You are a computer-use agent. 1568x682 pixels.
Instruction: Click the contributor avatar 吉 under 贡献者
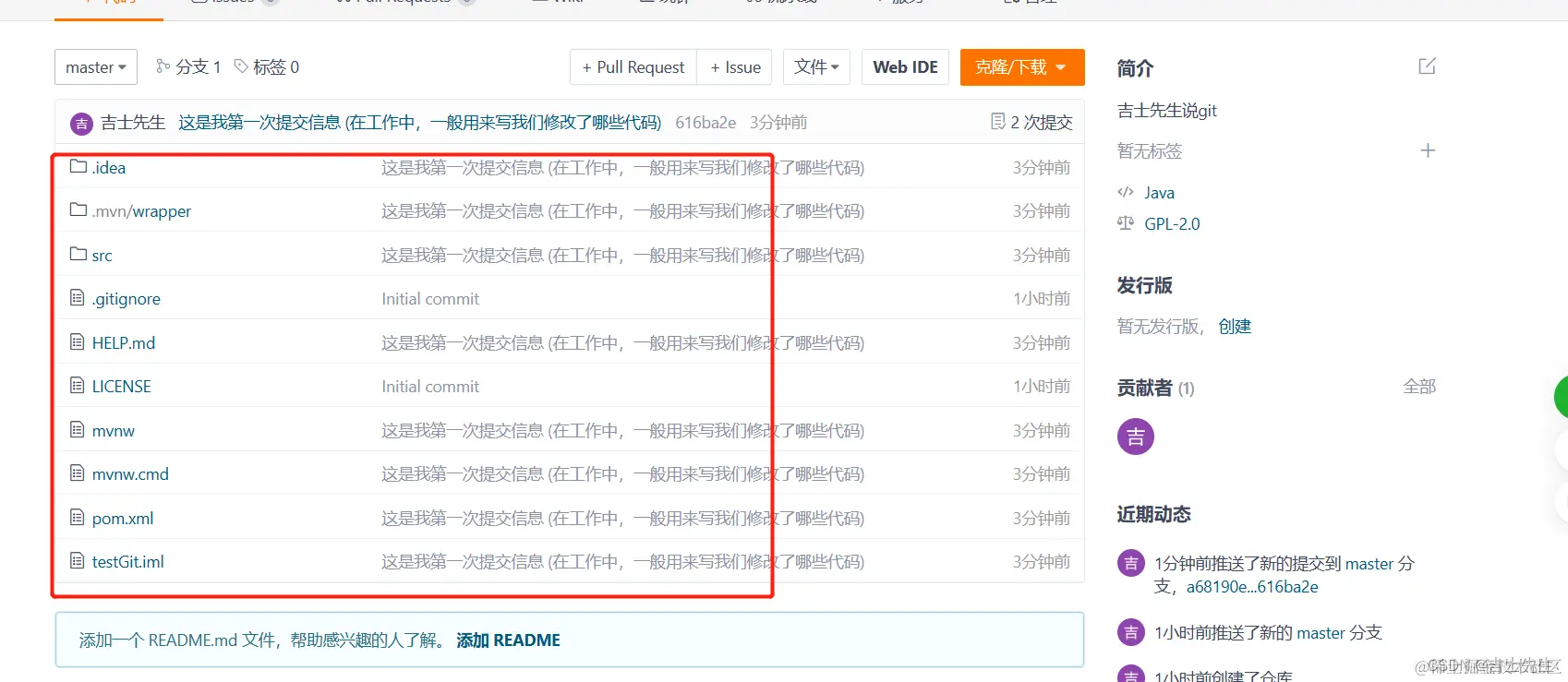[1136, 437]
